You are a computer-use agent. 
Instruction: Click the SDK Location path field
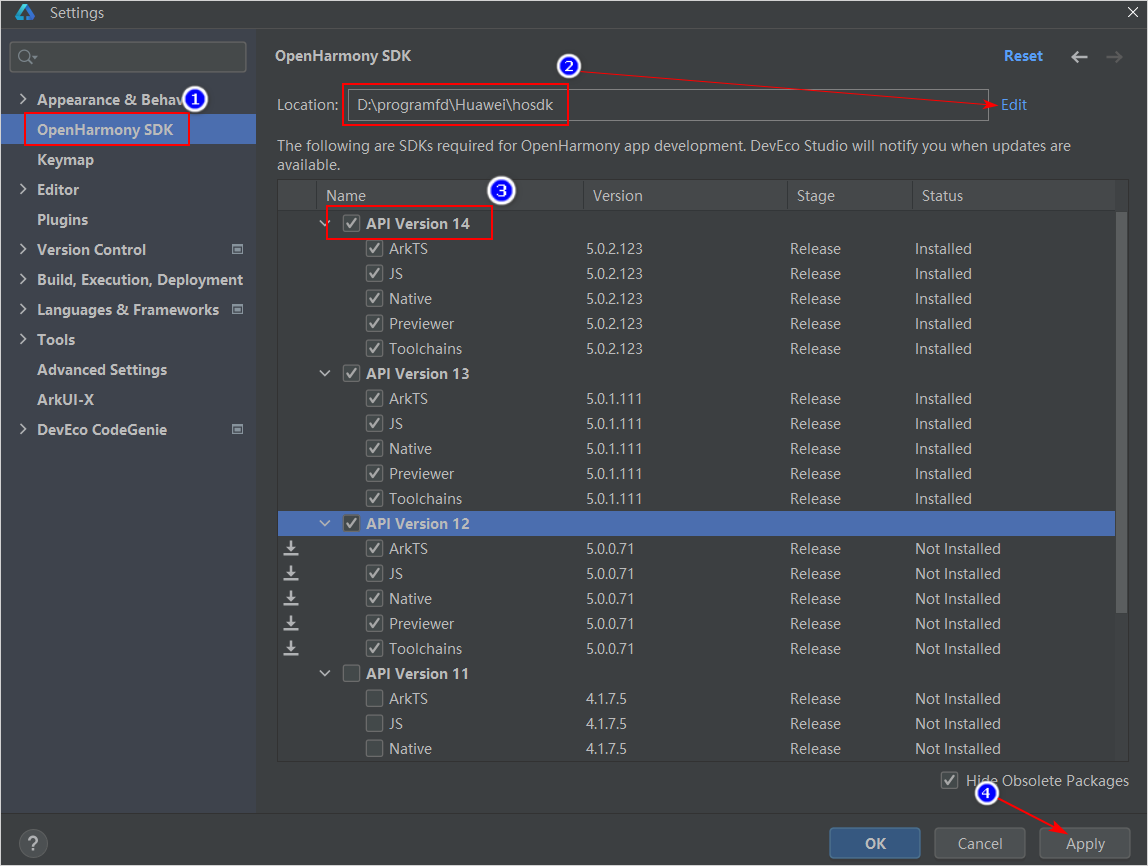tap(667, 105)
